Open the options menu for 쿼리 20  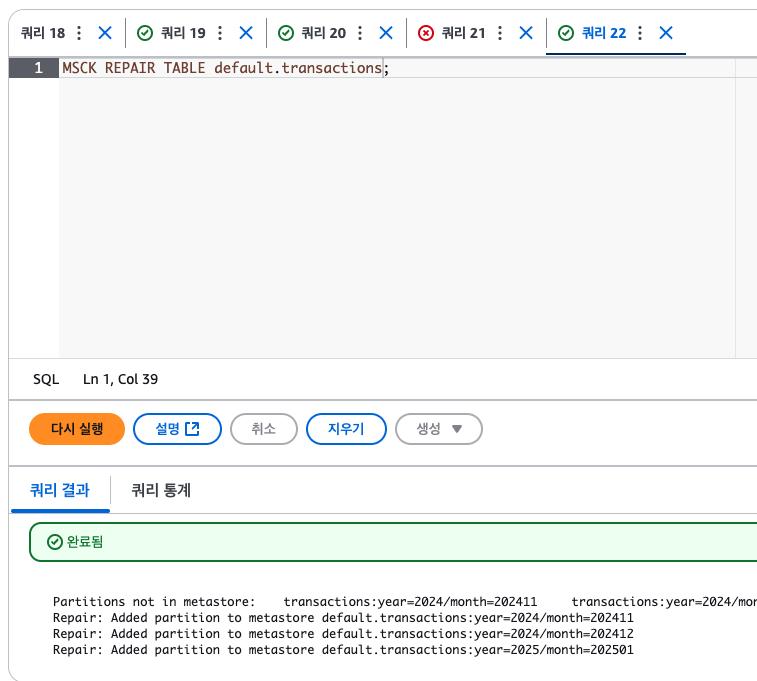pyautogui.click(x=360, y=33)
